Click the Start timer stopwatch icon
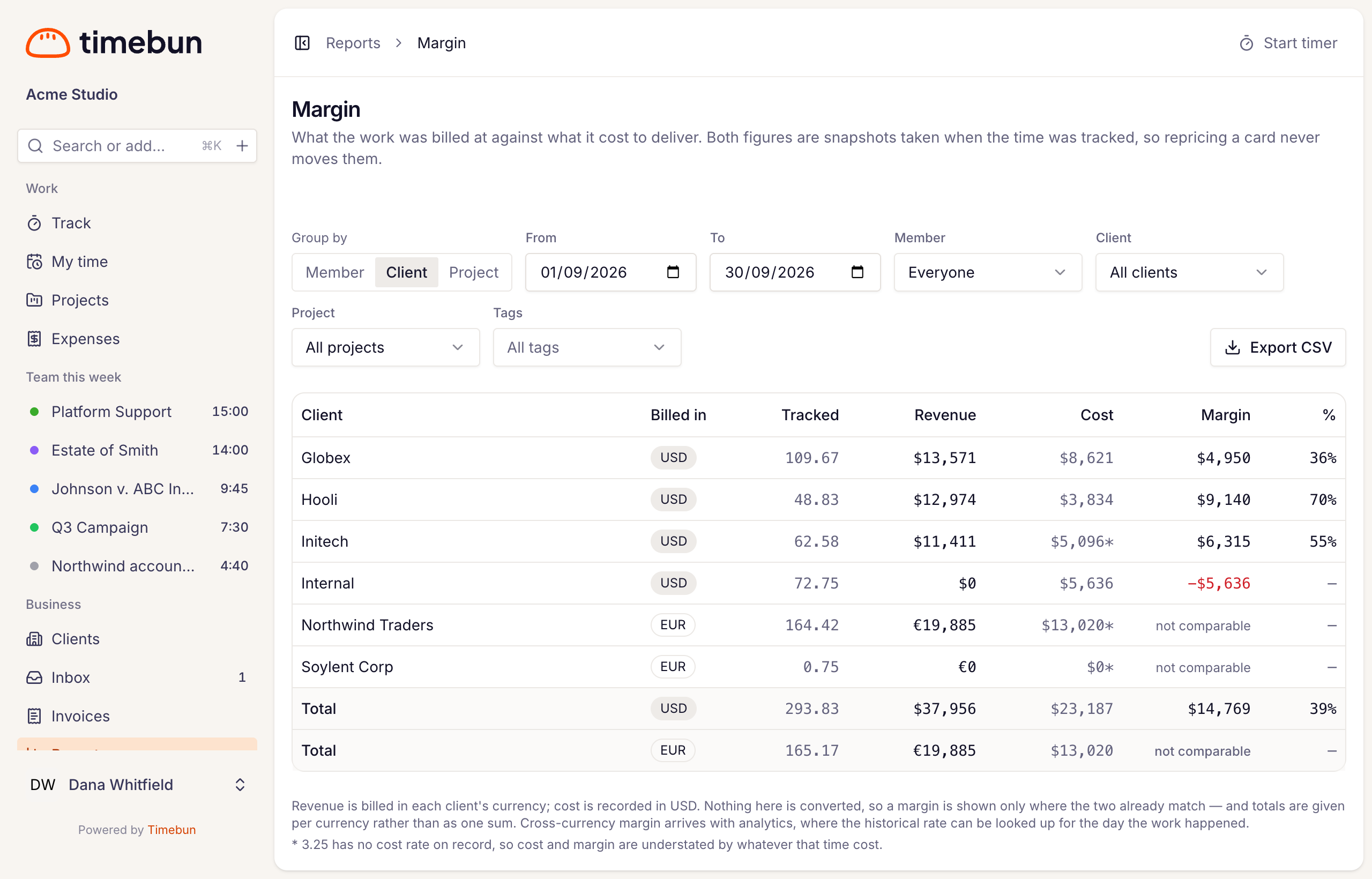Image resolution: width=1372 pixels, height=879 pixels. pyautogui.click(x=1247, y=43)
